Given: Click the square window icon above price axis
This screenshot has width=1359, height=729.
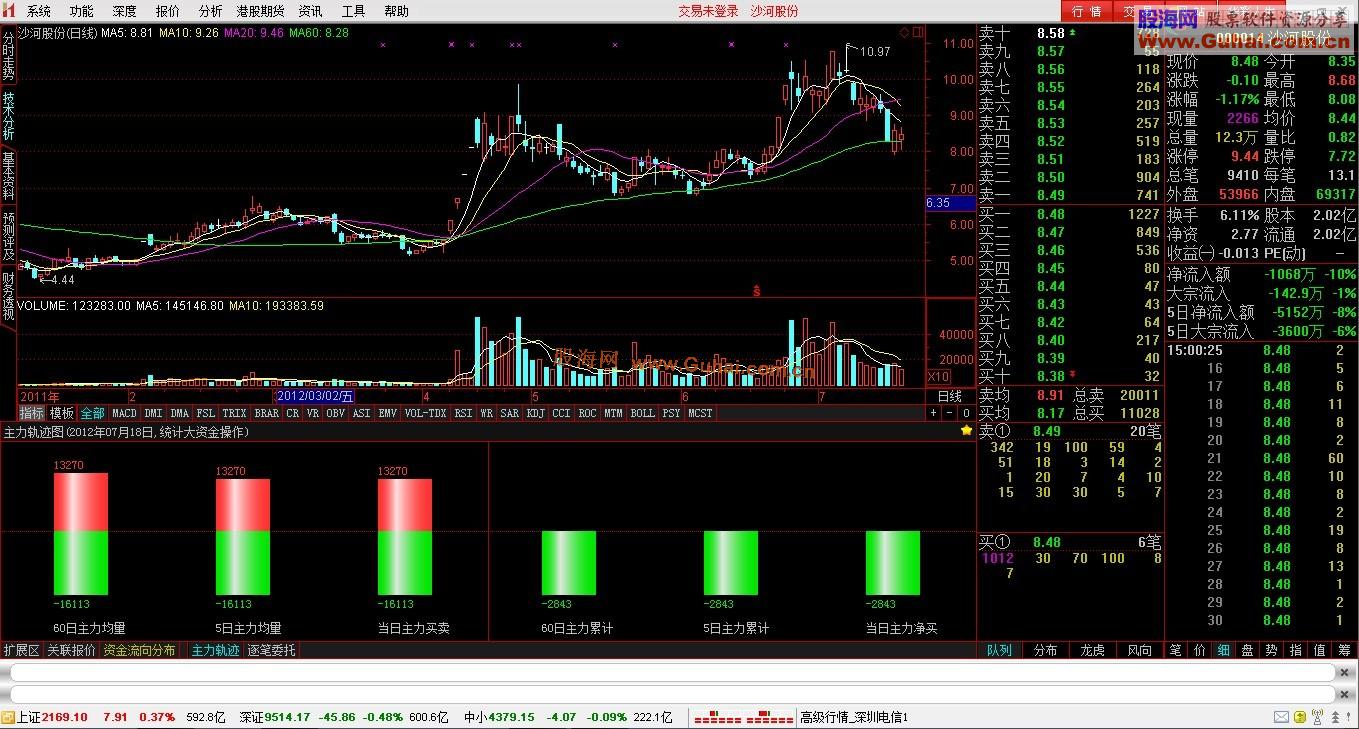Looking at the screenshot, I should [916, 31].
